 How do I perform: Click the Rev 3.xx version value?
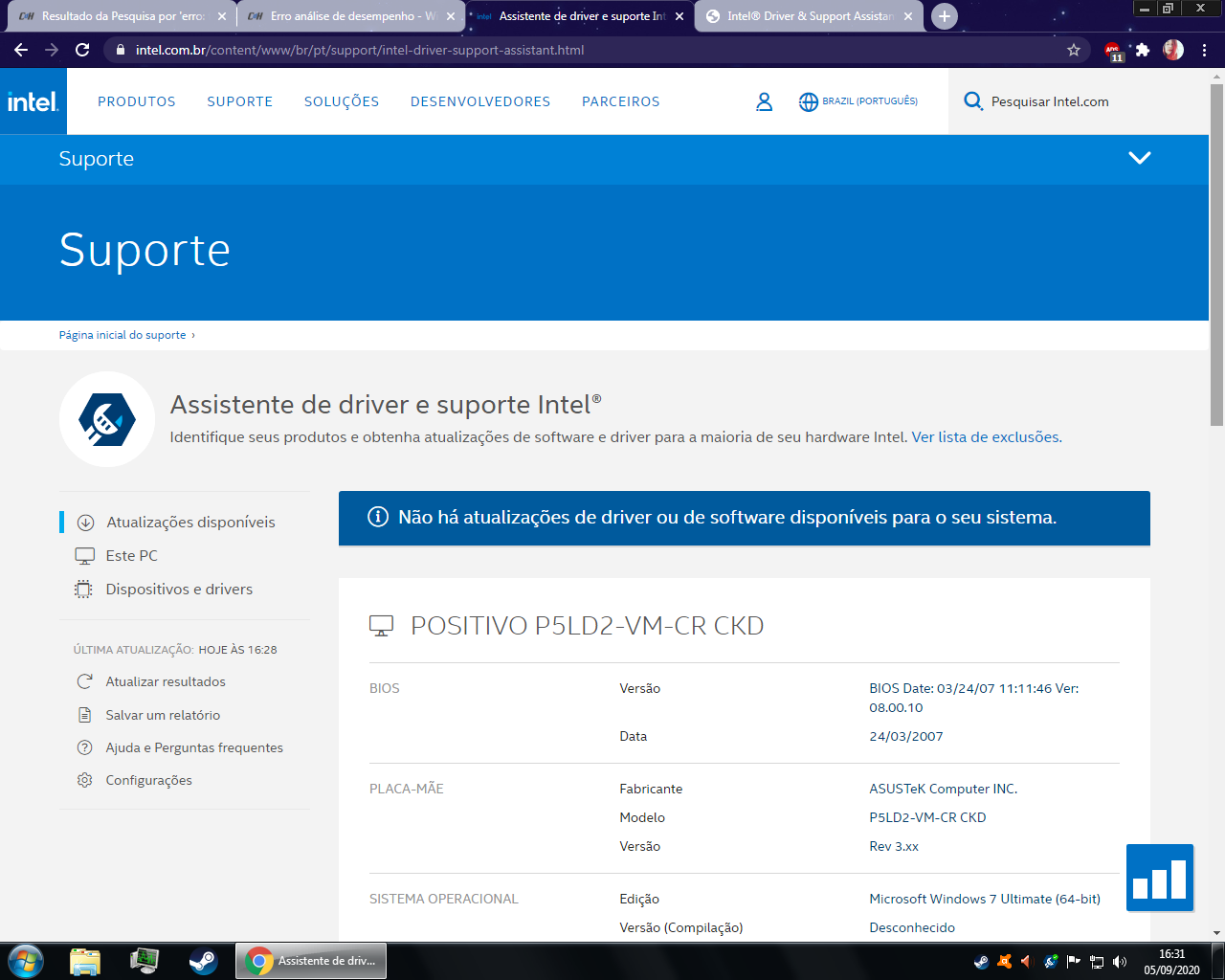click(894, 846)
